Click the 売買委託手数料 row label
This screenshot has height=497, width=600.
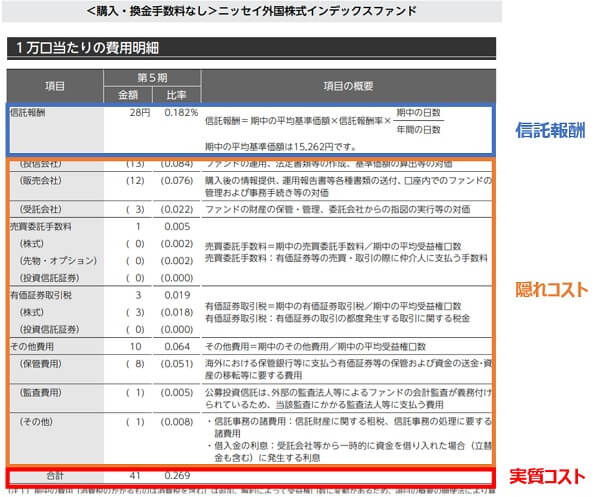(41, 227)
